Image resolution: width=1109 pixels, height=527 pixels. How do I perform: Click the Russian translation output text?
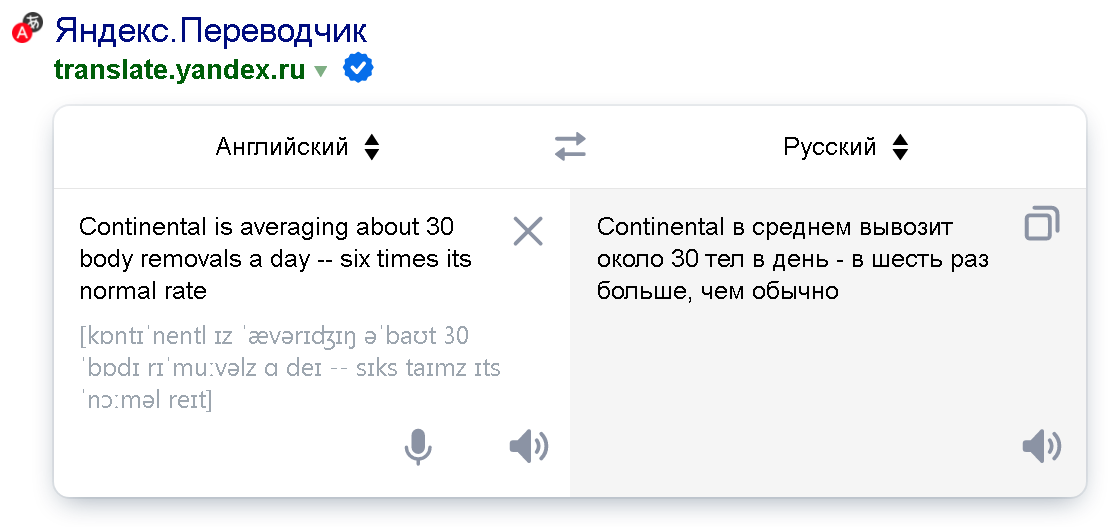click(790, 259)
